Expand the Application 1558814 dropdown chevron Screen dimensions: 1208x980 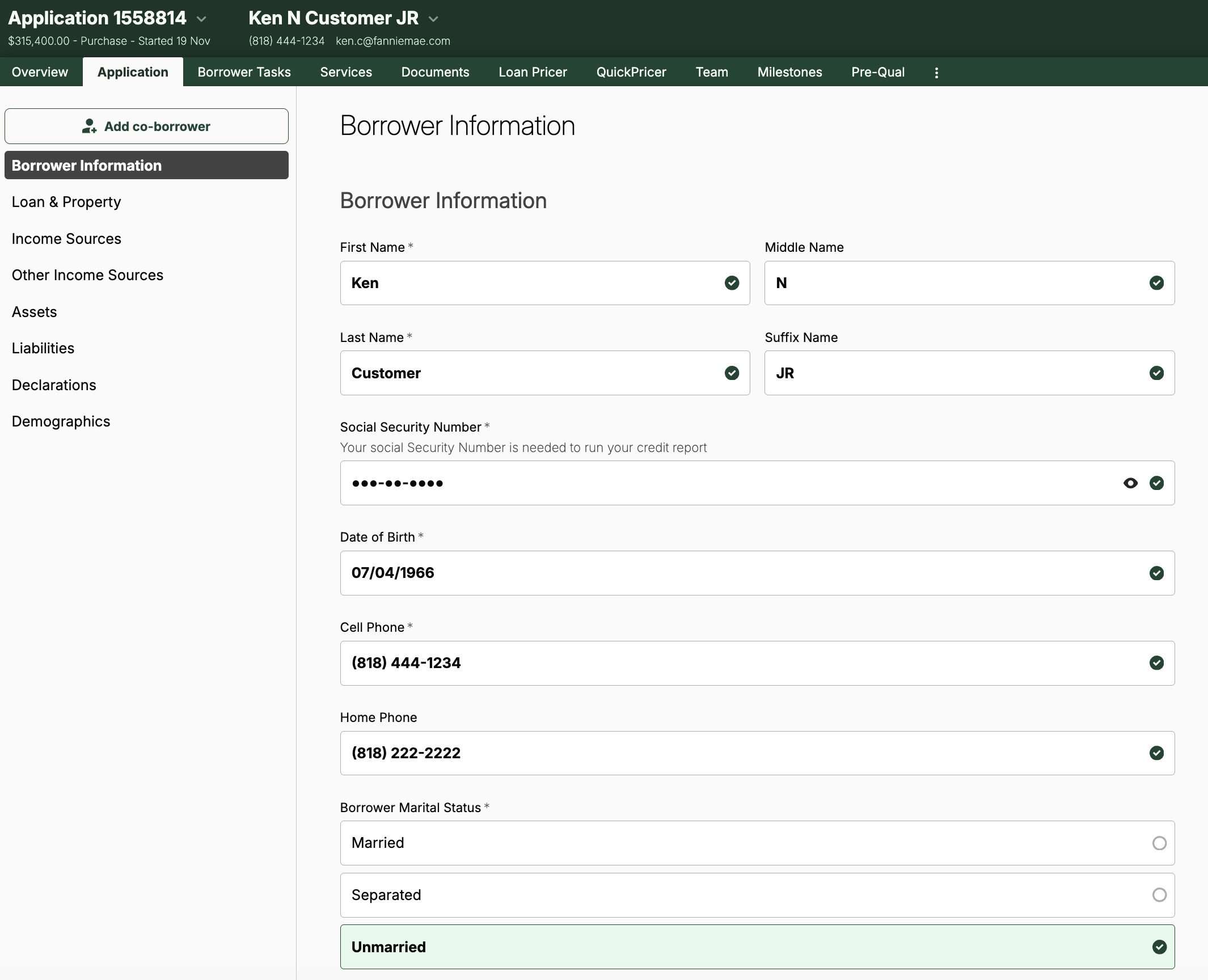point(201,19)
